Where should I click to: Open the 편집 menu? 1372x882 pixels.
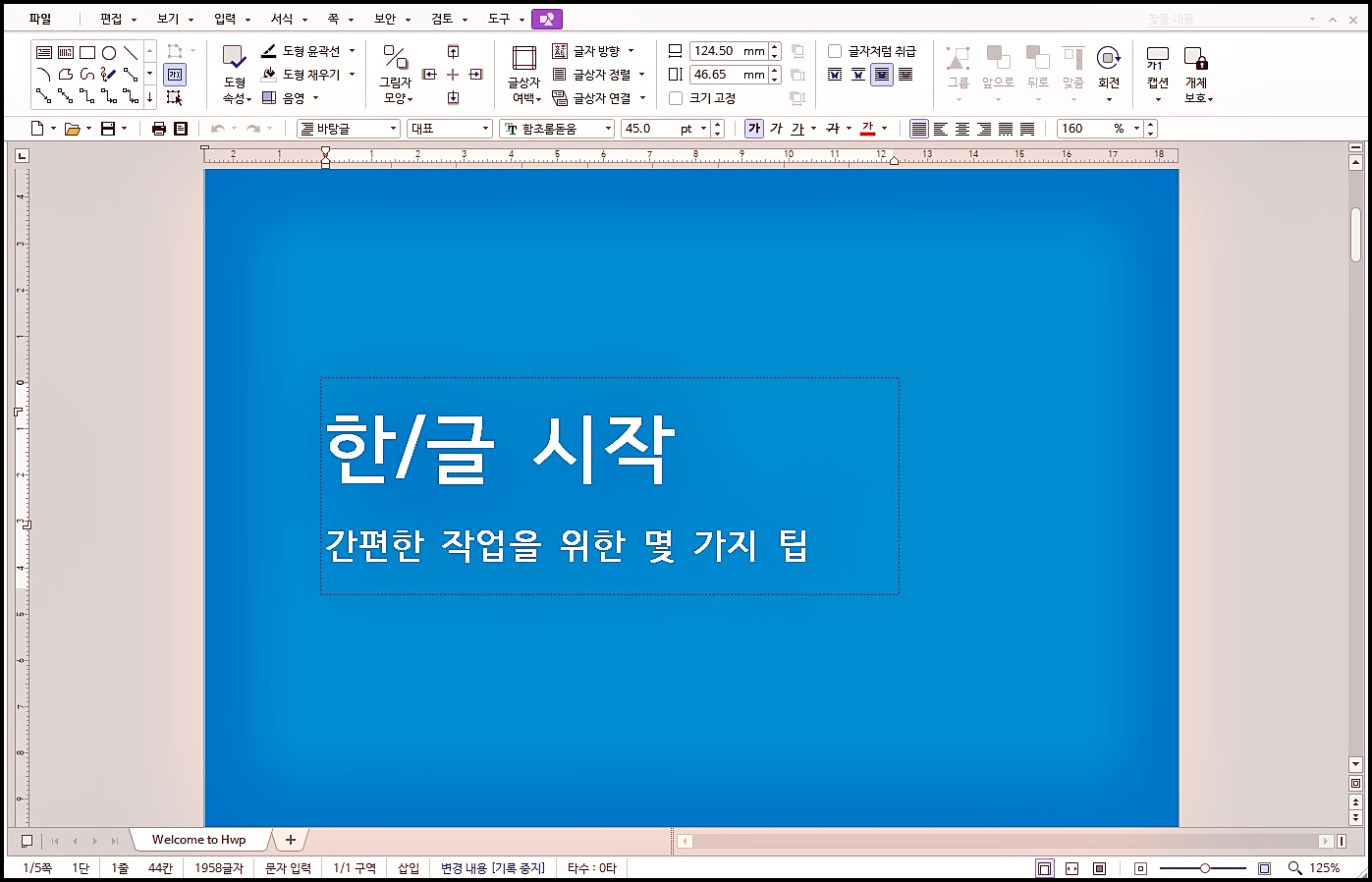click(x=111, y=19)
